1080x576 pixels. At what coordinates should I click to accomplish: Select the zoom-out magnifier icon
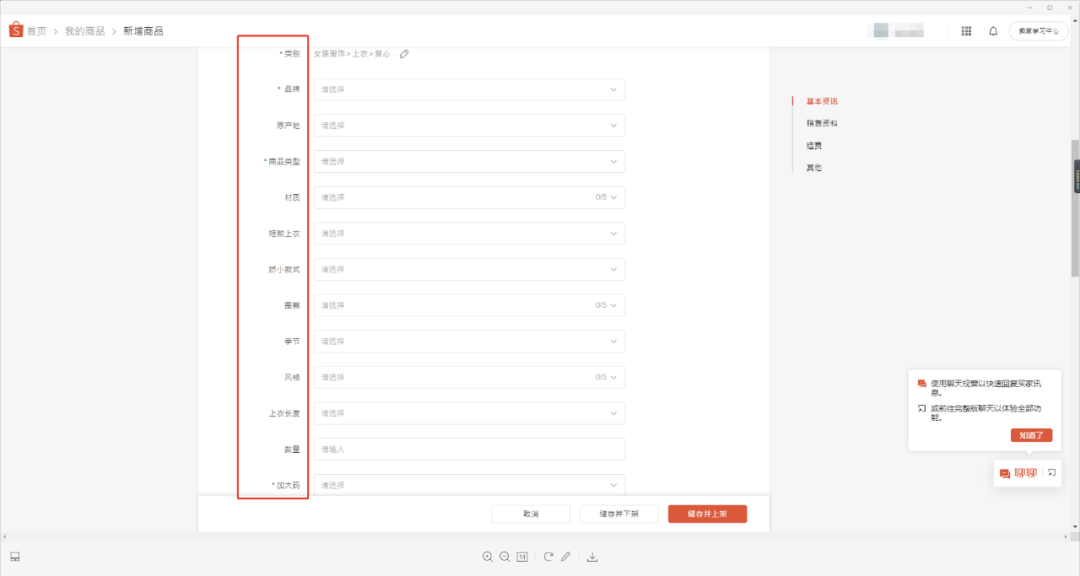pos(504,557)
